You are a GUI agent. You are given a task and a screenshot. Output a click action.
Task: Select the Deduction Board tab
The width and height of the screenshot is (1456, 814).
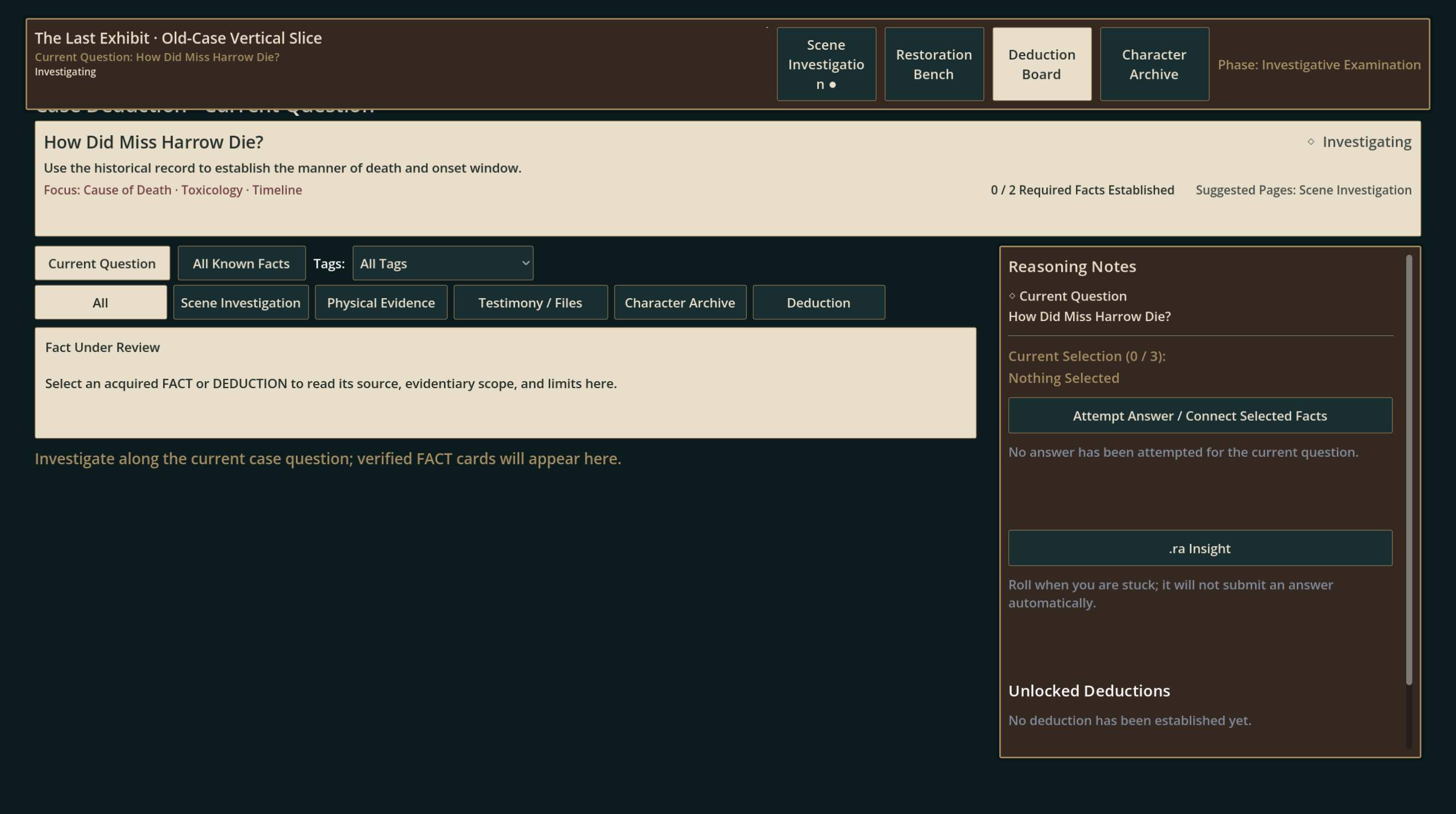tap(1041, 64)
